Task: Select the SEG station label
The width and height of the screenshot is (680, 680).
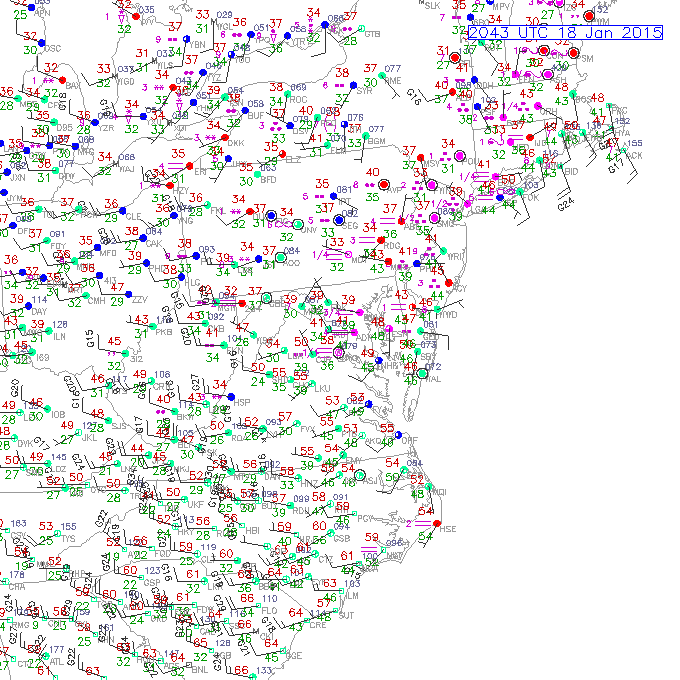Action: (350, 226)
